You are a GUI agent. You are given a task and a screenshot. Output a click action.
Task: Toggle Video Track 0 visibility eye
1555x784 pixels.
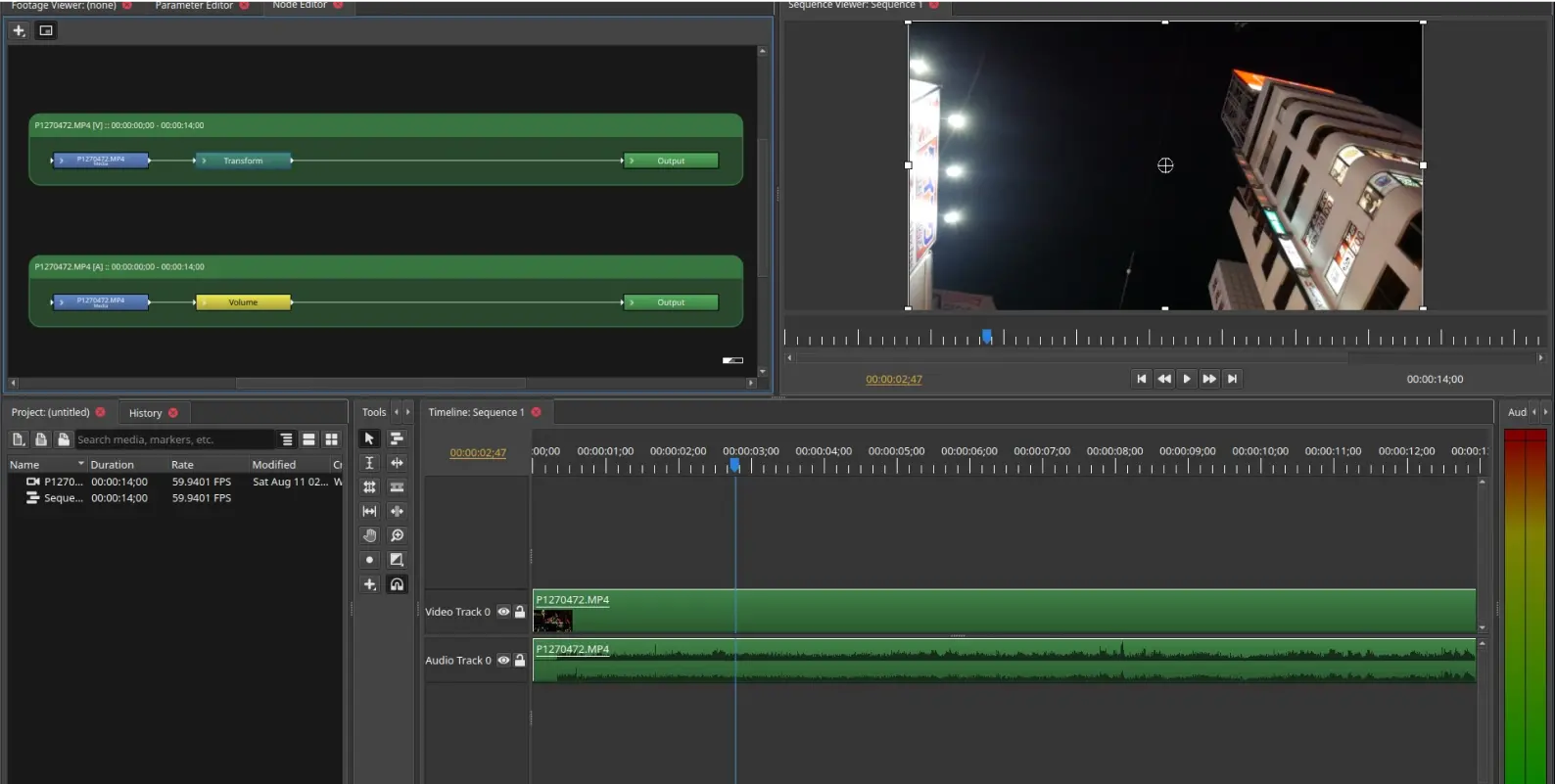coord(503,612)
